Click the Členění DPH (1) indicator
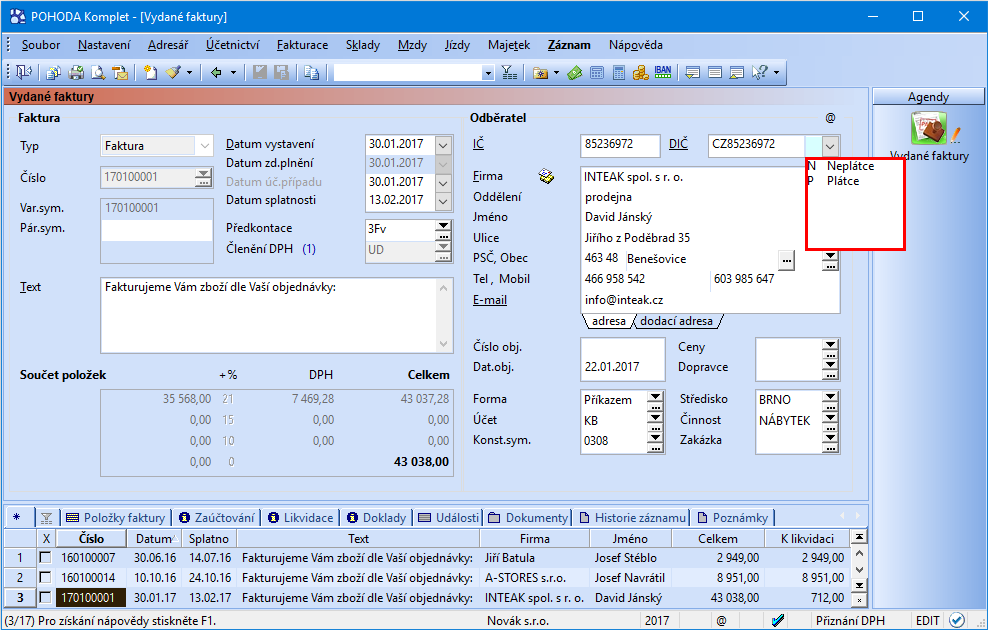The height and width of the screenshot is (630, 988). (x=309, y=249)
